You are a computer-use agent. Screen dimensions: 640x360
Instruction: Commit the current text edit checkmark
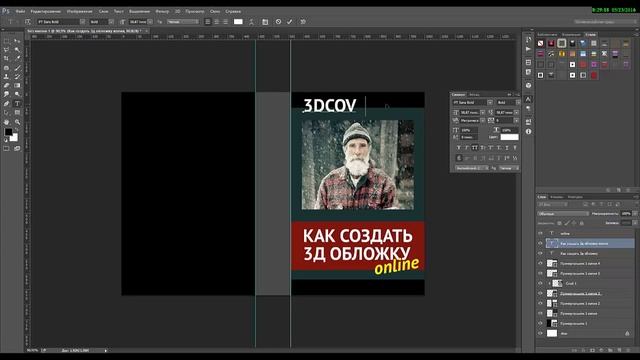289,22
